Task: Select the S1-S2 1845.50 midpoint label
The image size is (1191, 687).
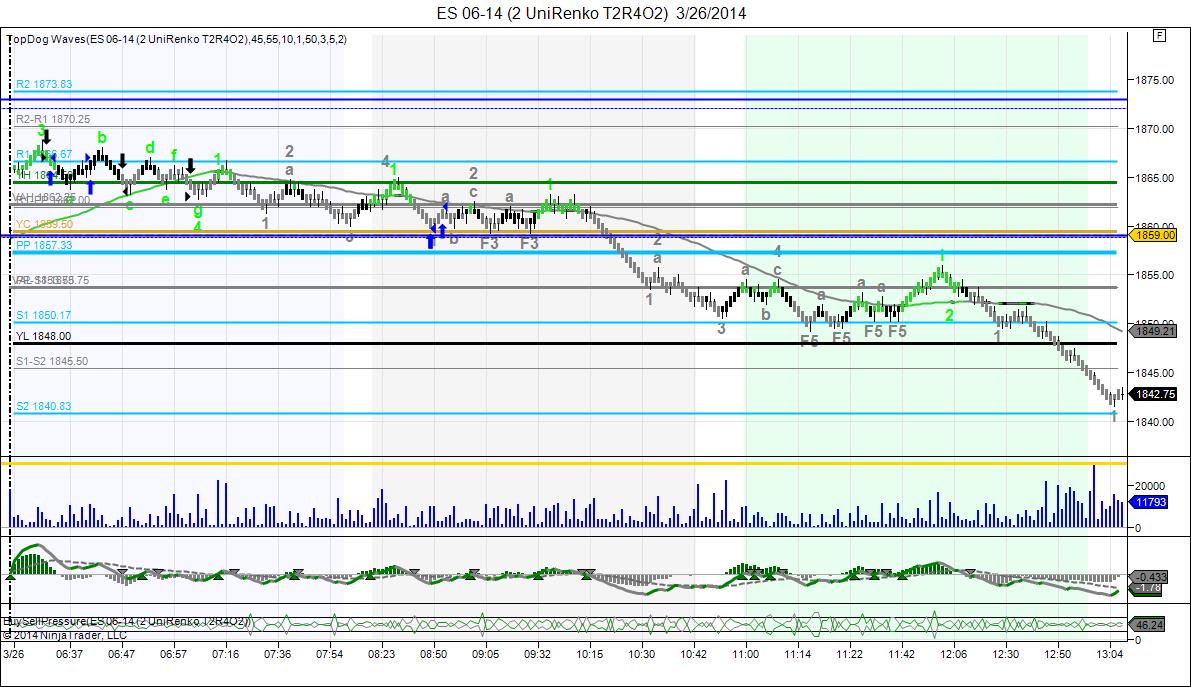Action: pos(52,361)
